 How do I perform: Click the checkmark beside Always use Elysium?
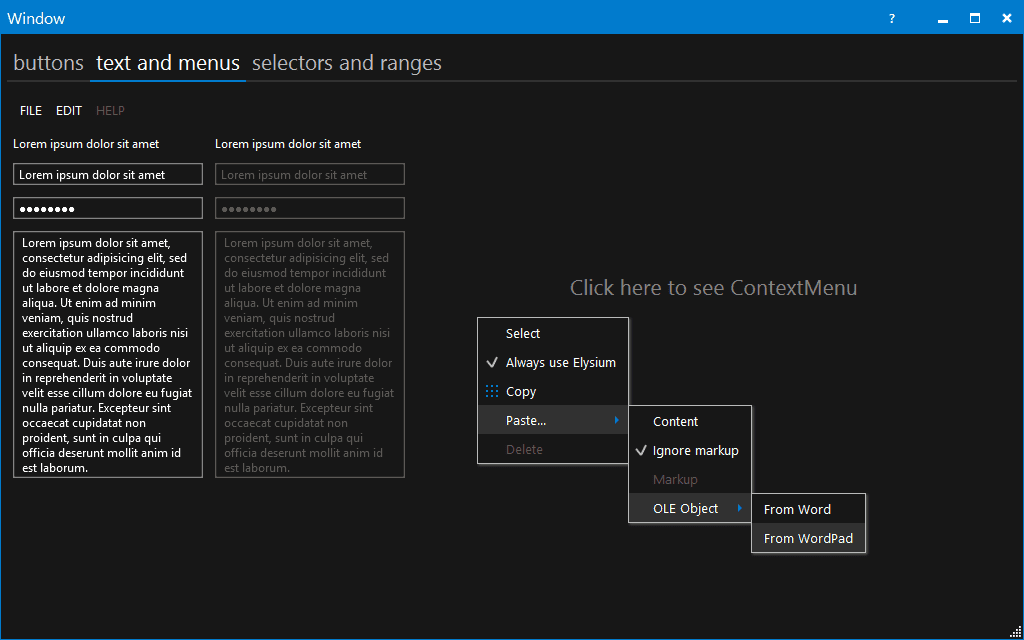pos(493,362)
